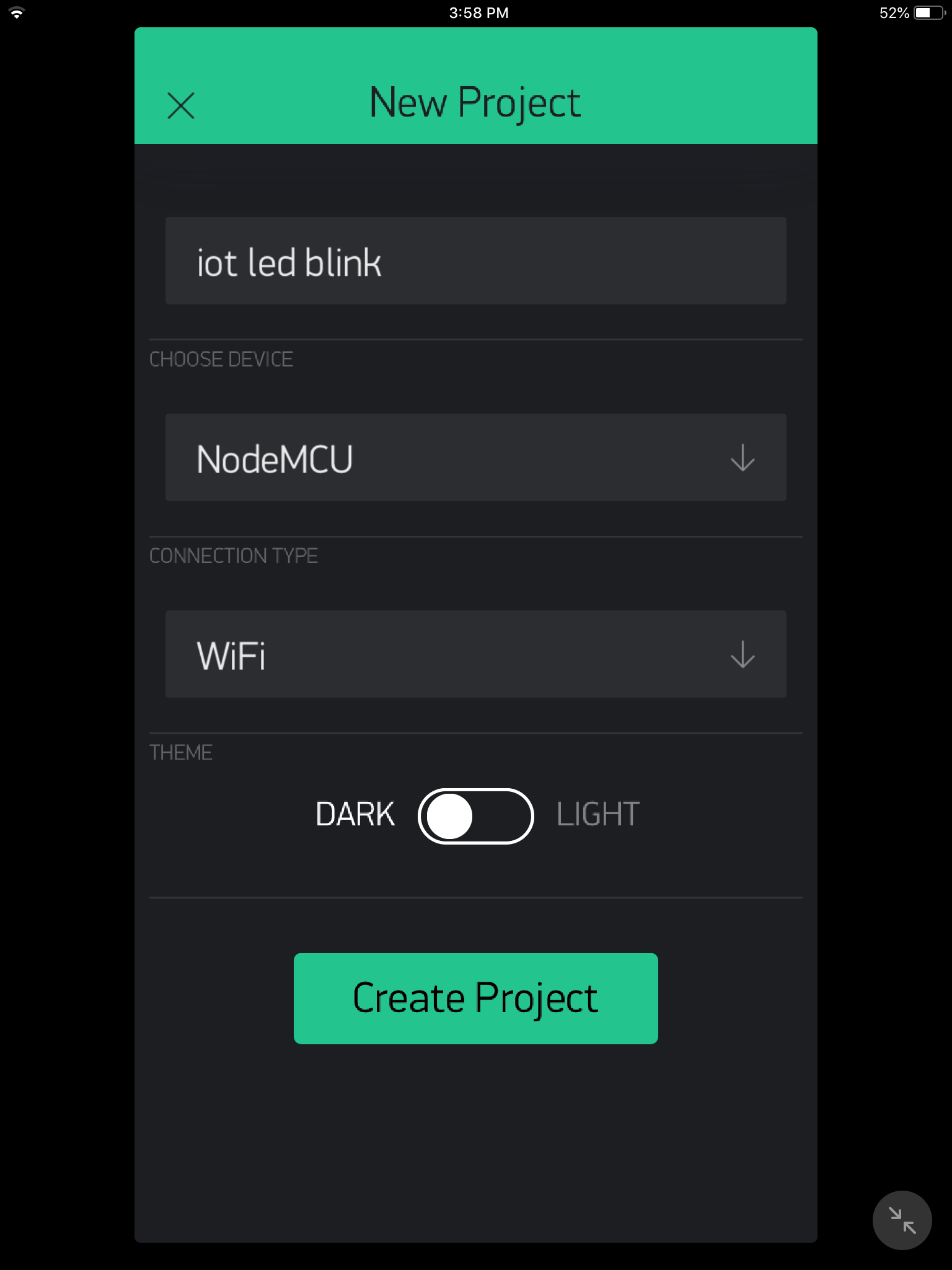This screenshot has width=952, height=1270.
Task: Click the down arrow on the connection selector
Action: pos(743,655)
